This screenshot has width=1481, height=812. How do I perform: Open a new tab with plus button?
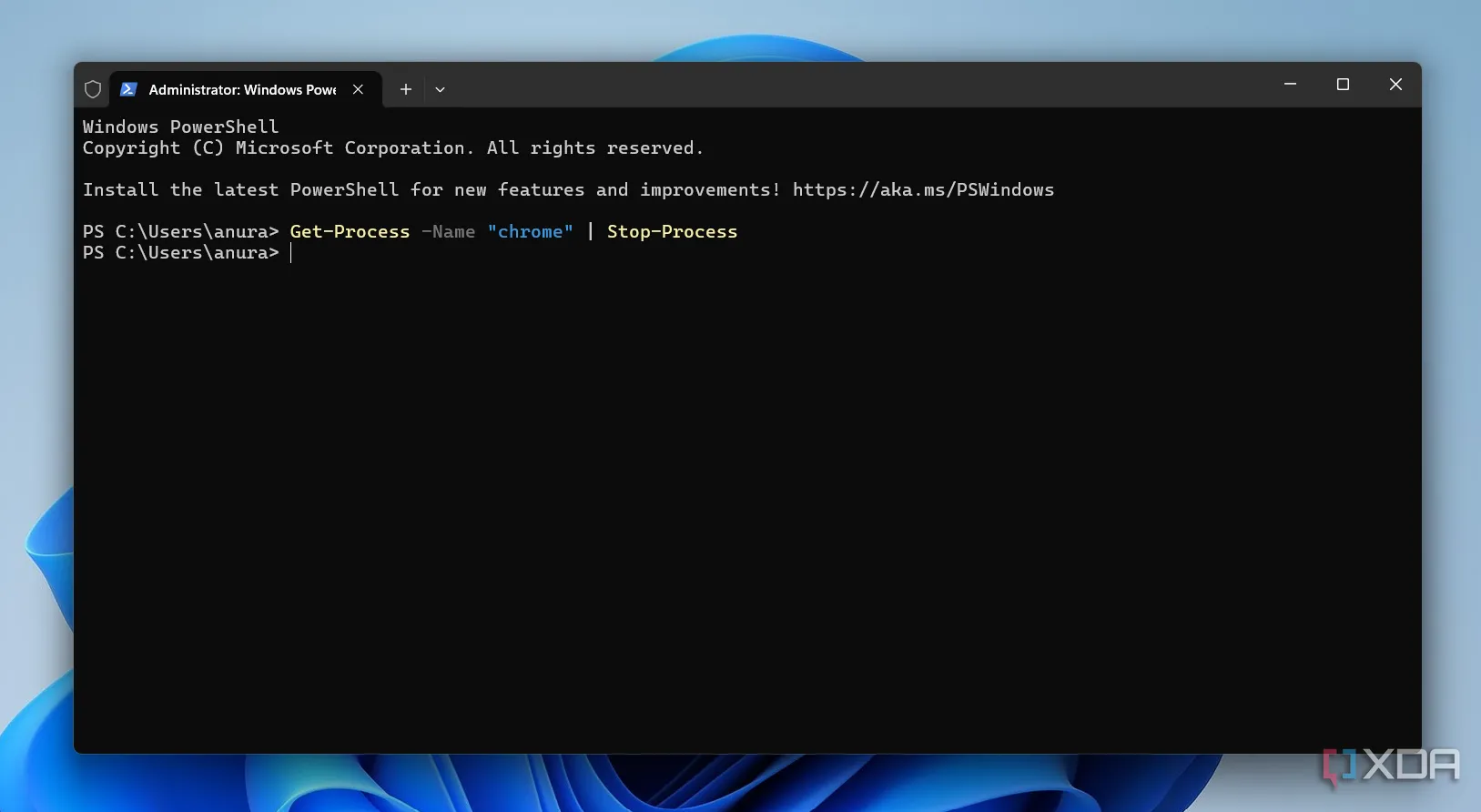[406, 89]
